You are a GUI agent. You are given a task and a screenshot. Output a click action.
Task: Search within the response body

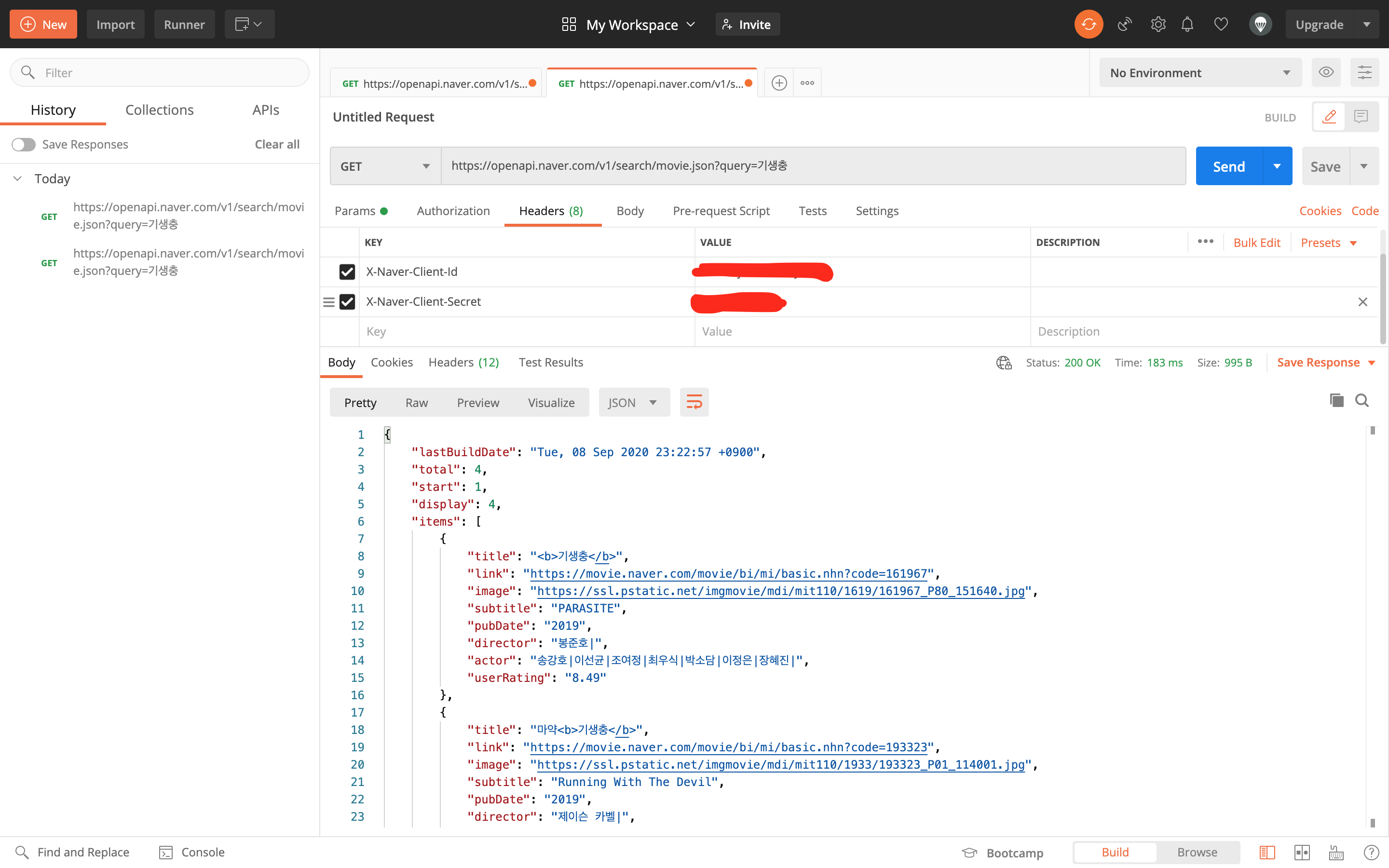point(1362,400)
